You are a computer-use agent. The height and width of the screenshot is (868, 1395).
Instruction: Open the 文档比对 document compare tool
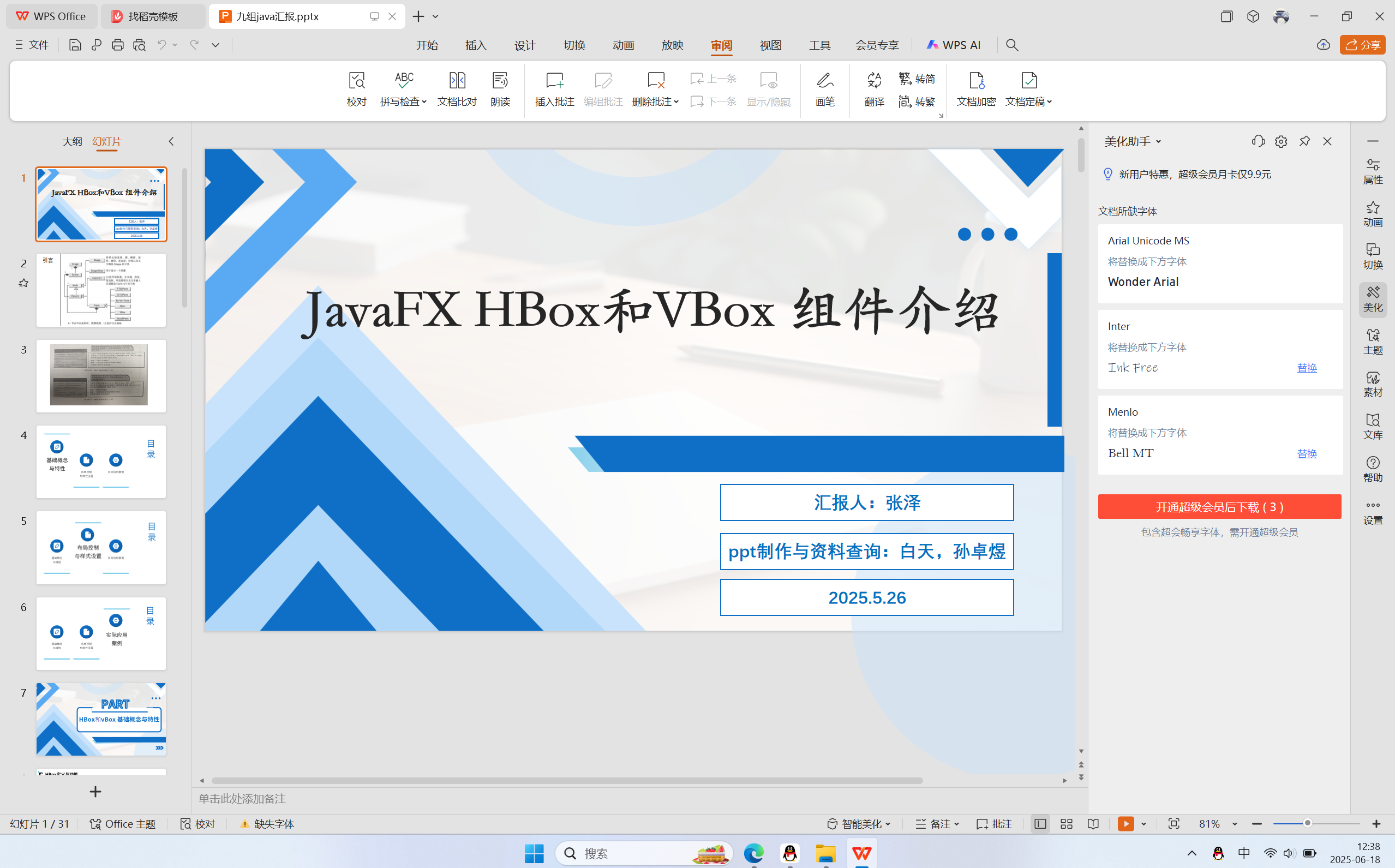(457, 88)
